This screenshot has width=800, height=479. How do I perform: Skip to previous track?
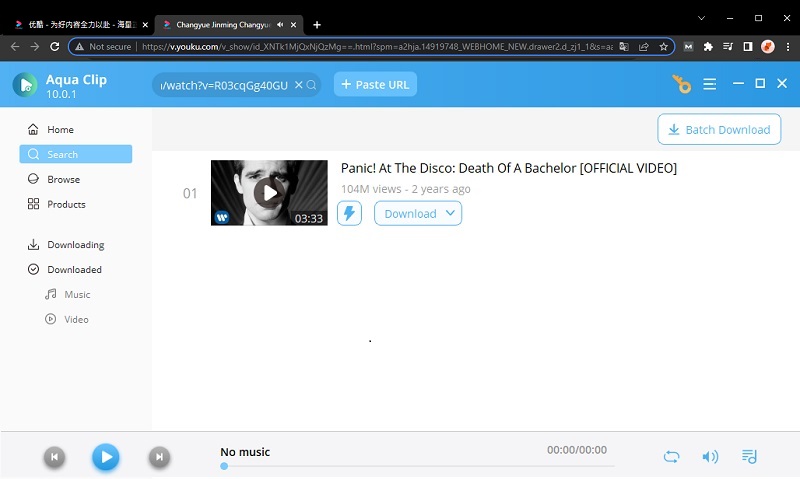55,457
